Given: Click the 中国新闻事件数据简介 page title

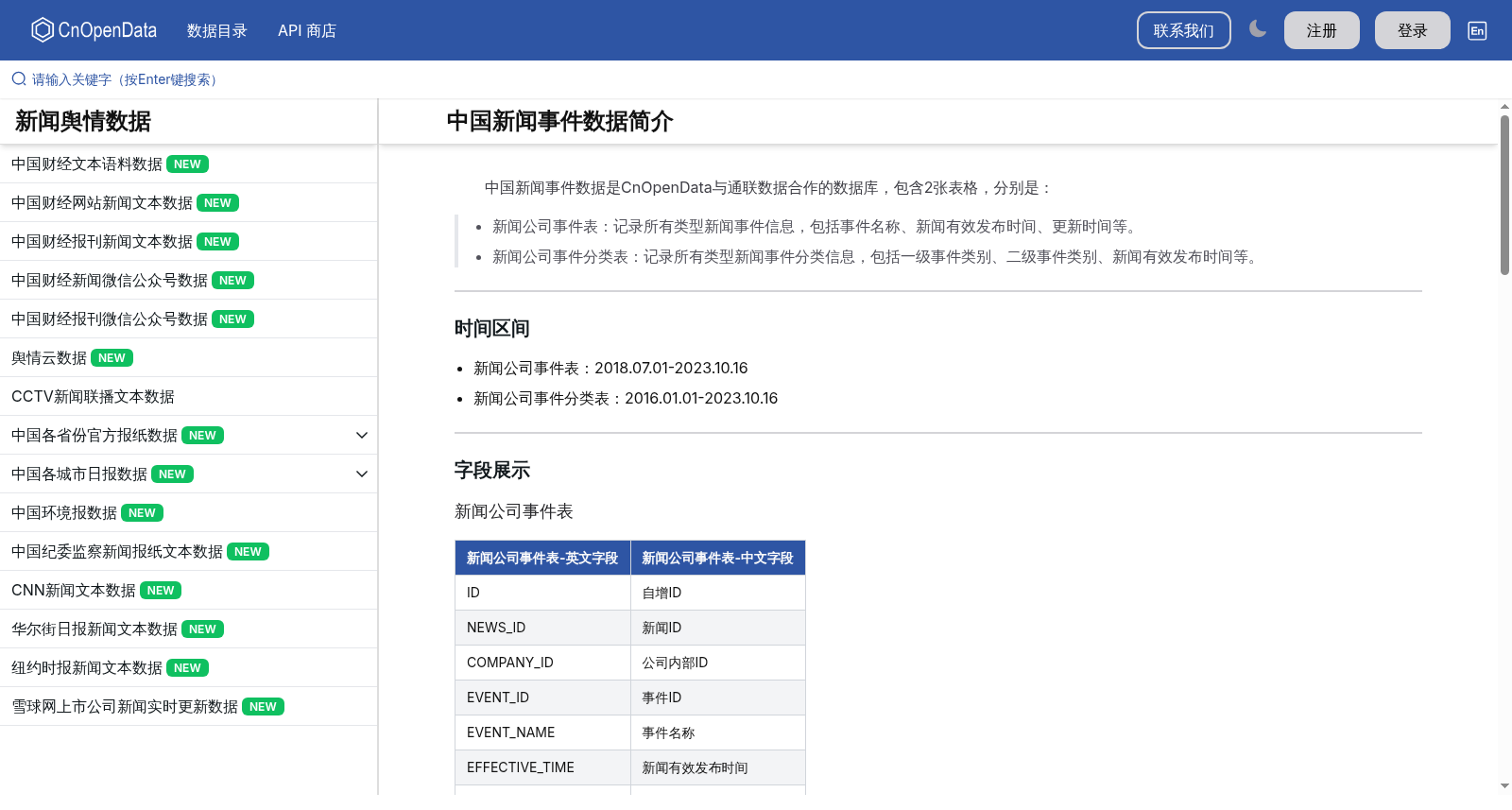Looking at the screenshot, I should 559,121.
